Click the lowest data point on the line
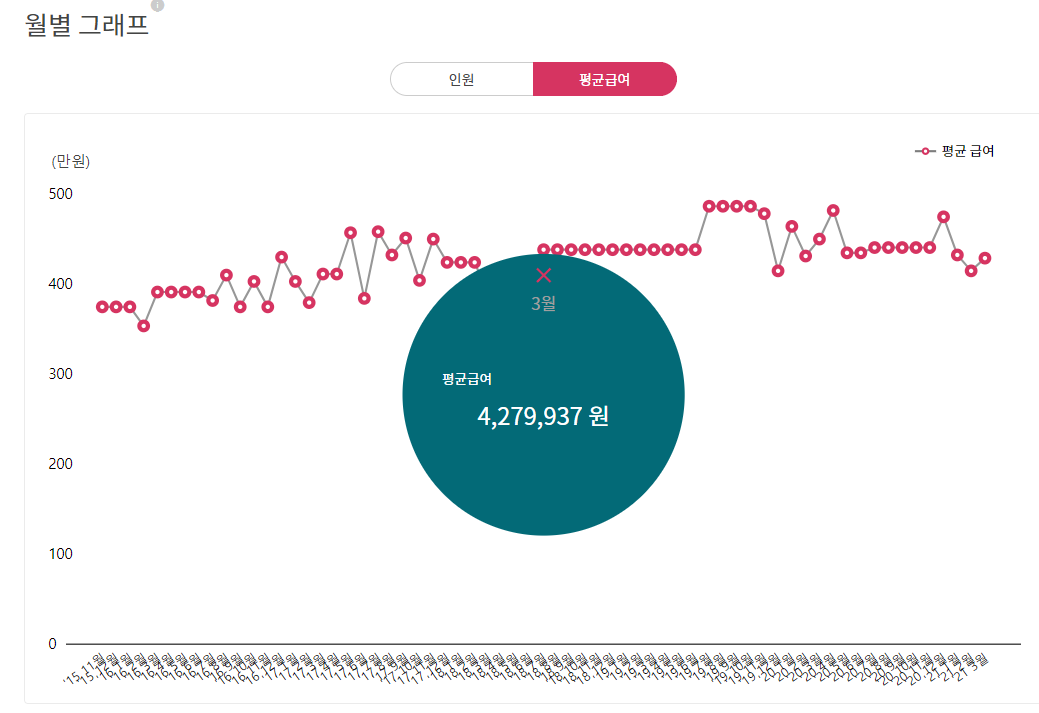Viewport: 1039px width, 713px height. (x=143, y=326)
